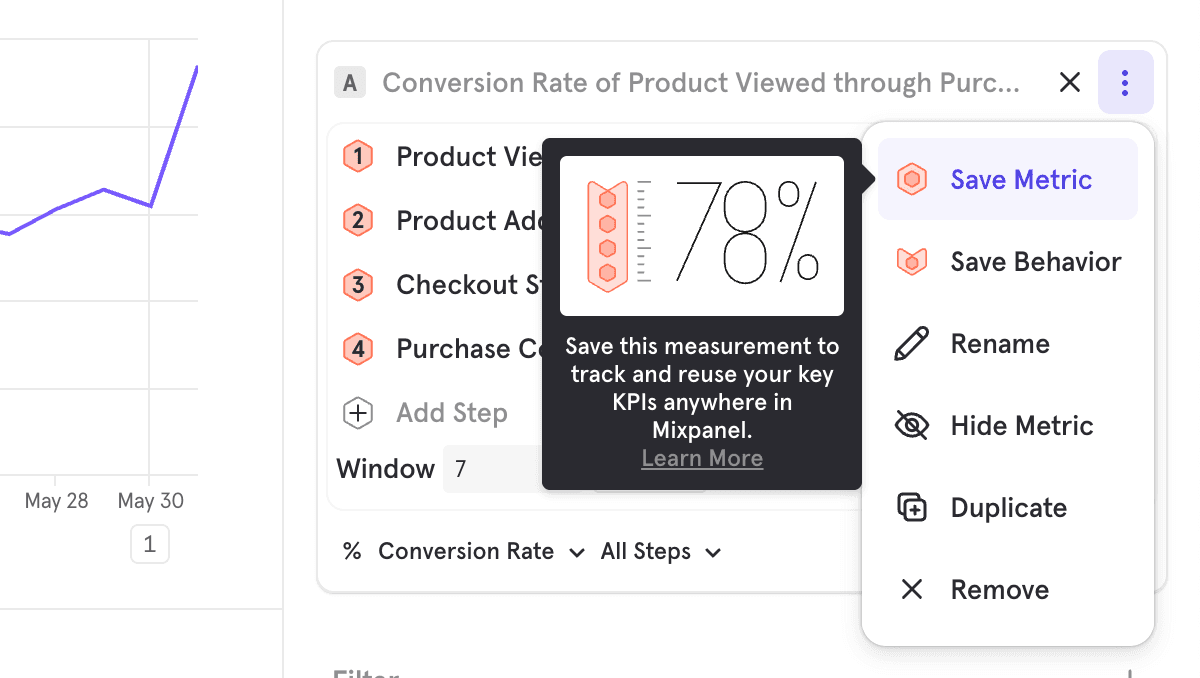The image size is (1200, 678).
Task: Select the Remove menu option
Action: 1000,590
